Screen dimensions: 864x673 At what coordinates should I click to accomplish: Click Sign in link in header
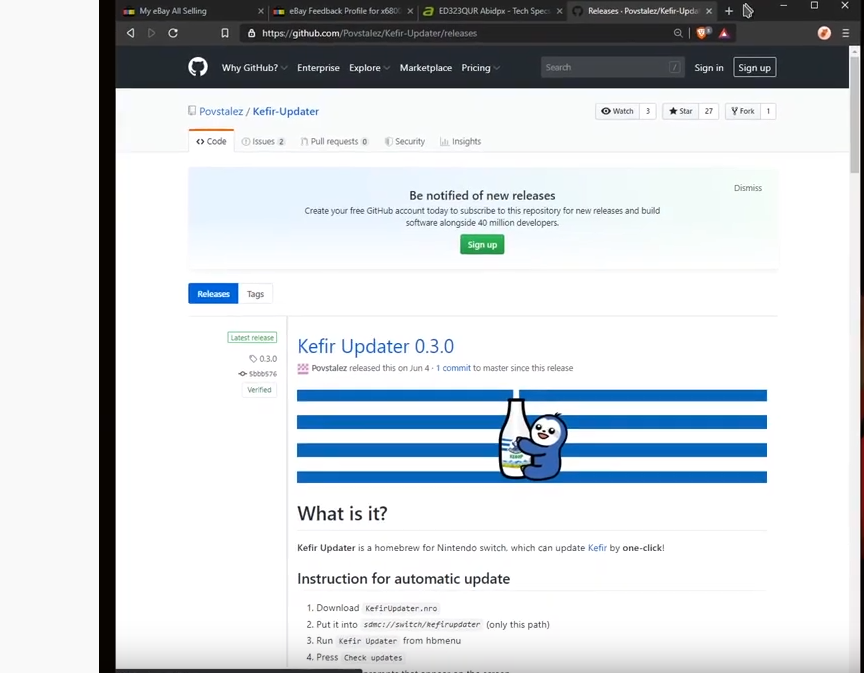click(709, 67)
